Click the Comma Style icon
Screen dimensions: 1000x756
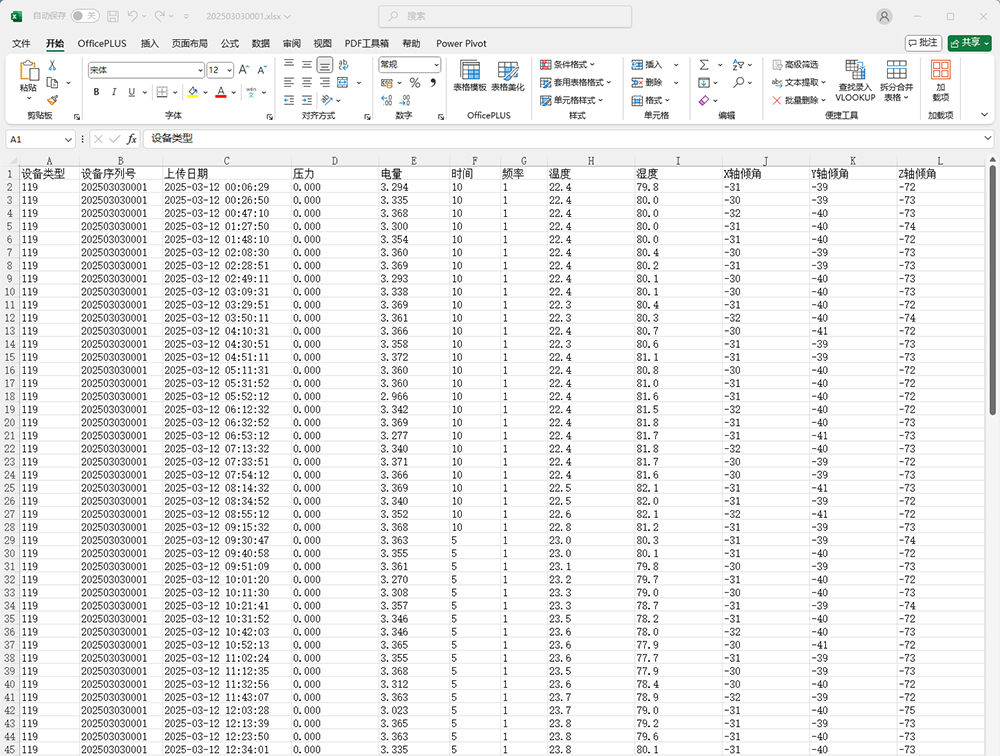[x=433, y=82]
